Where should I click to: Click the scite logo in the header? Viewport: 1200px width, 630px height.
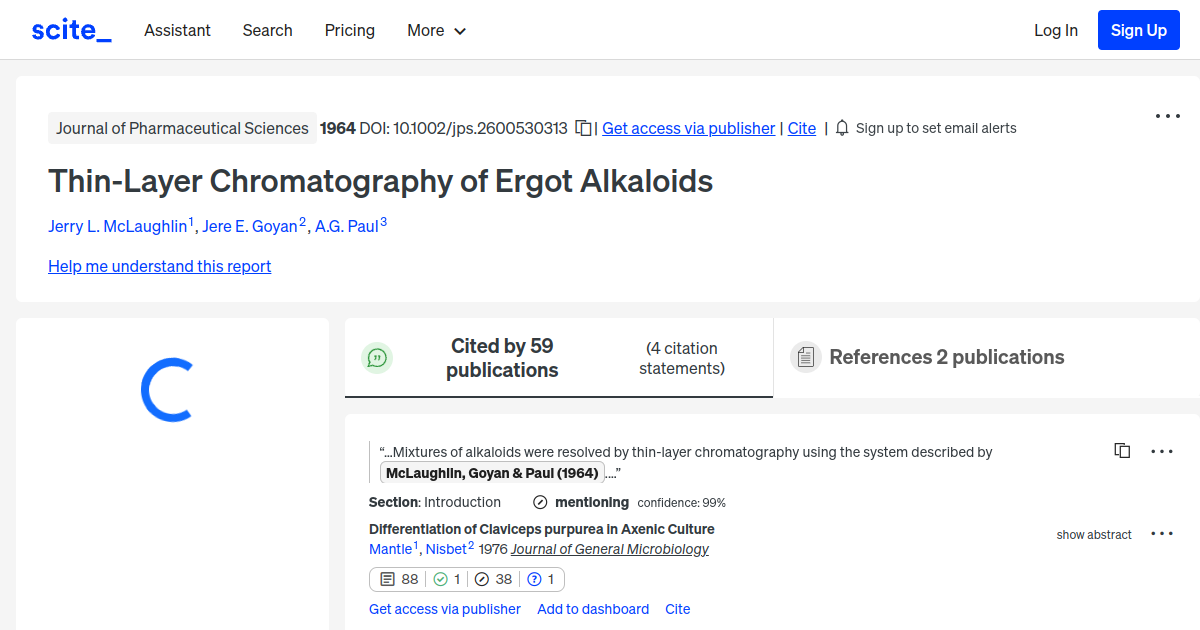(x=69, y=29)
